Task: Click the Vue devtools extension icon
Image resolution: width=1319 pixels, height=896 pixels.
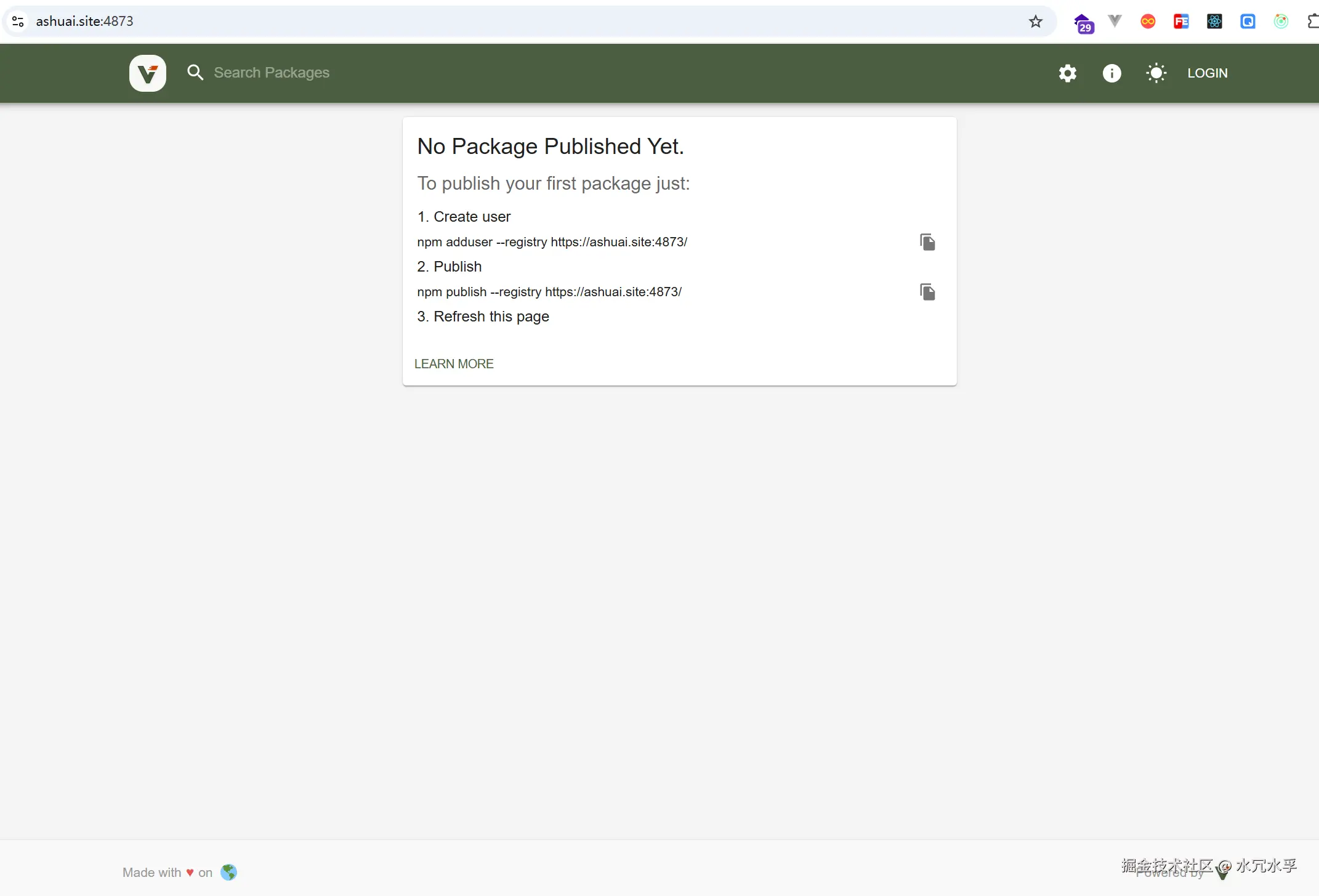Action: (x=1115, y=22)
